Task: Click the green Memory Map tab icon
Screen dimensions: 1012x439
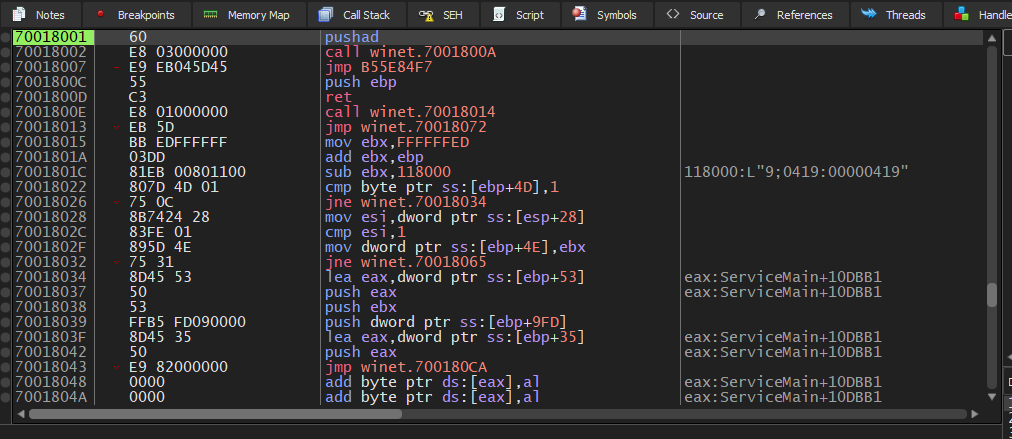Action: 208,15
